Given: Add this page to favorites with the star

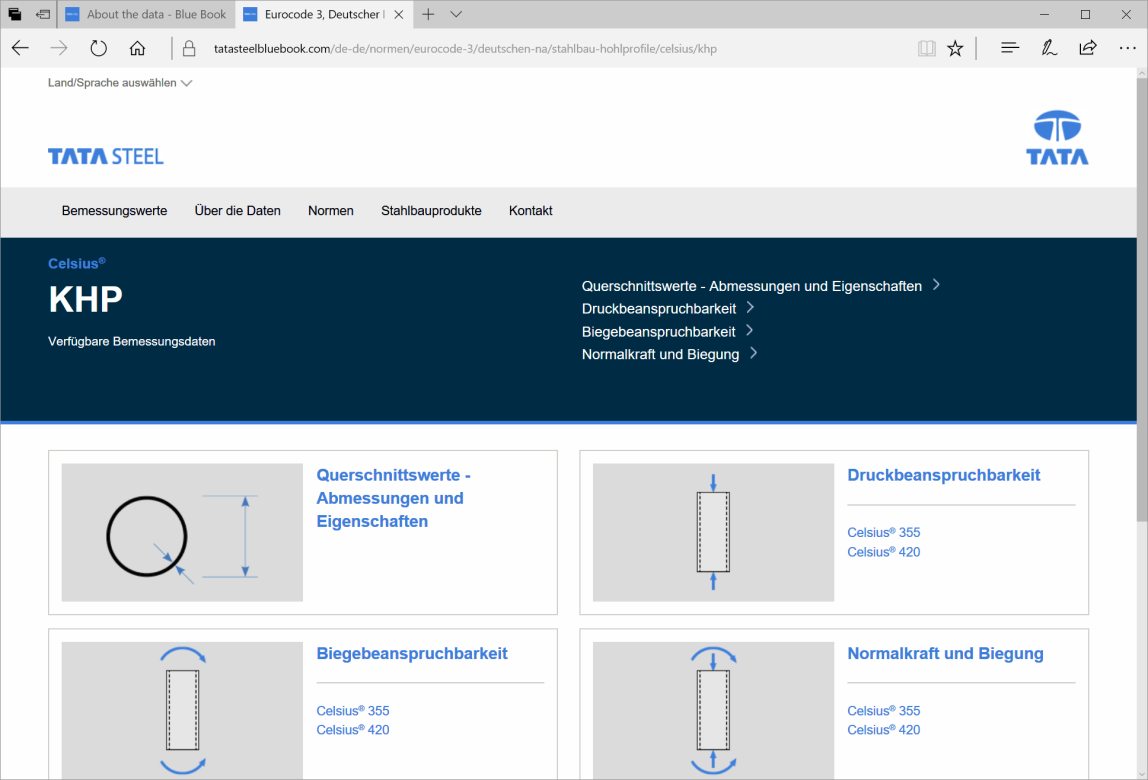Looking at the screenshot, I should pyautogui.click(x=955, y=48).
